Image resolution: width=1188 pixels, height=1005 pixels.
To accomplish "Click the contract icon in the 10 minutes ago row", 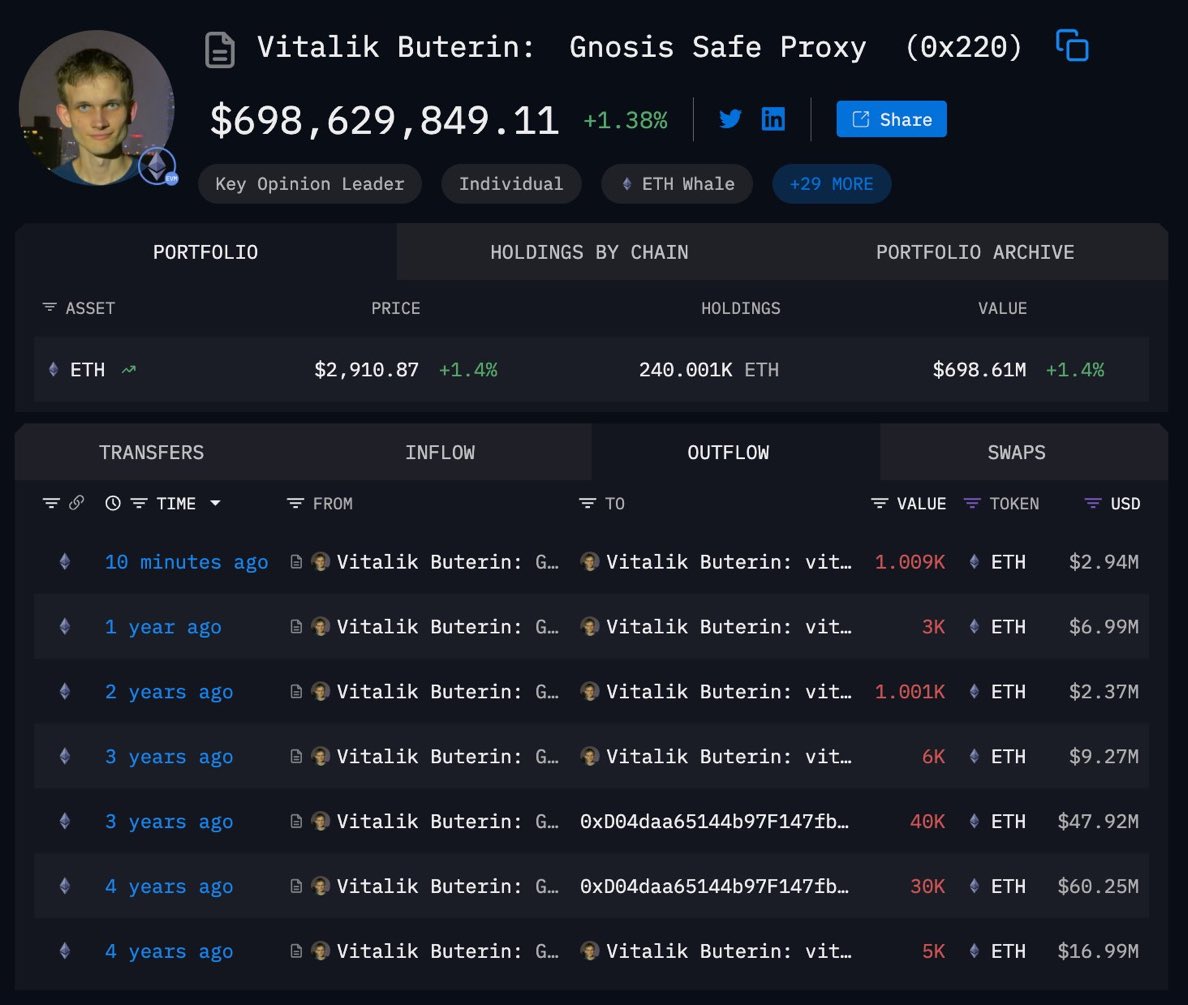I will tap(296, 562).
